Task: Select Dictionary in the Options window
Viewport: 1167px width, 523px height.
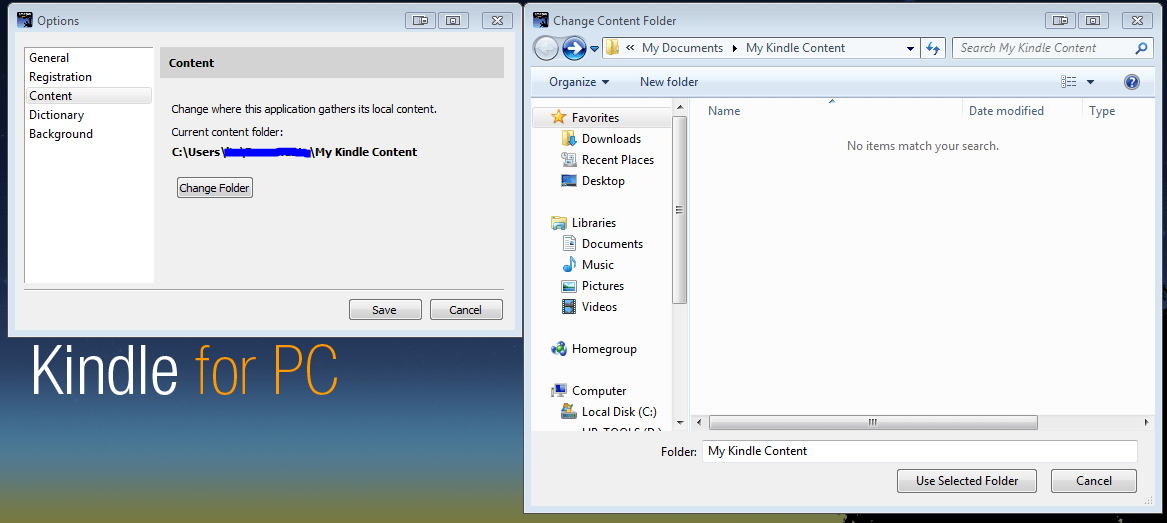Action: 57,115
